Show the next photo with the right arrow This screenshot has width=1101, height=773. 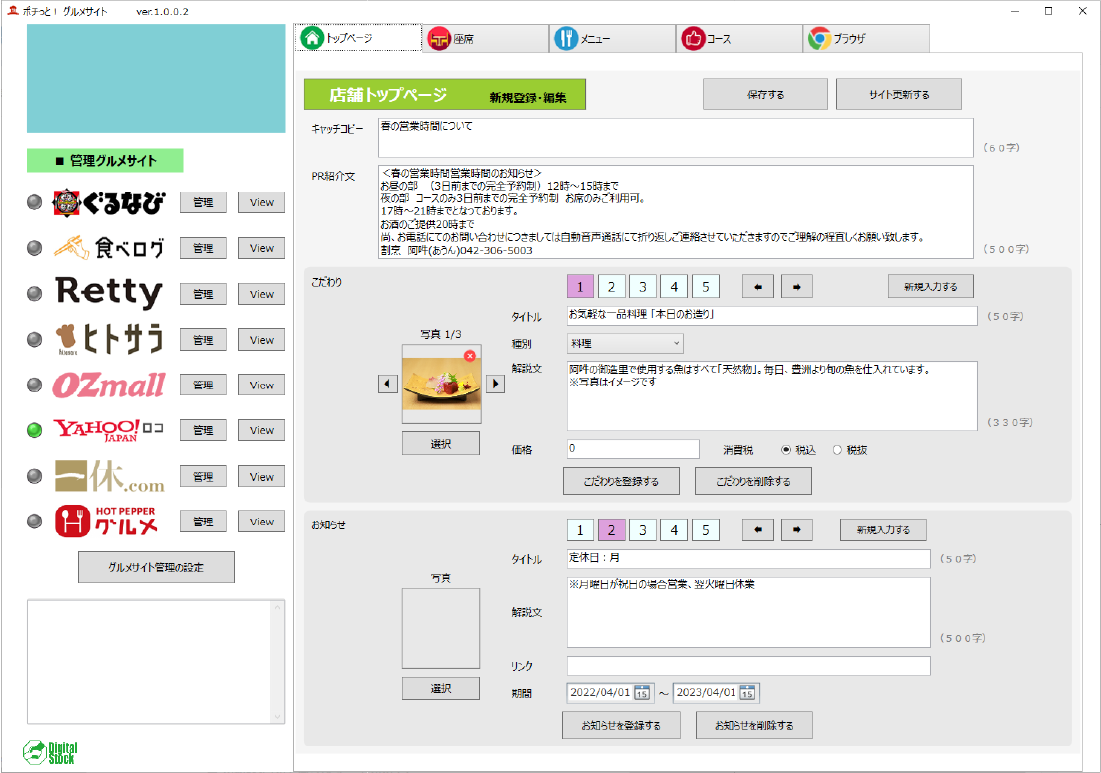[495, 384]
